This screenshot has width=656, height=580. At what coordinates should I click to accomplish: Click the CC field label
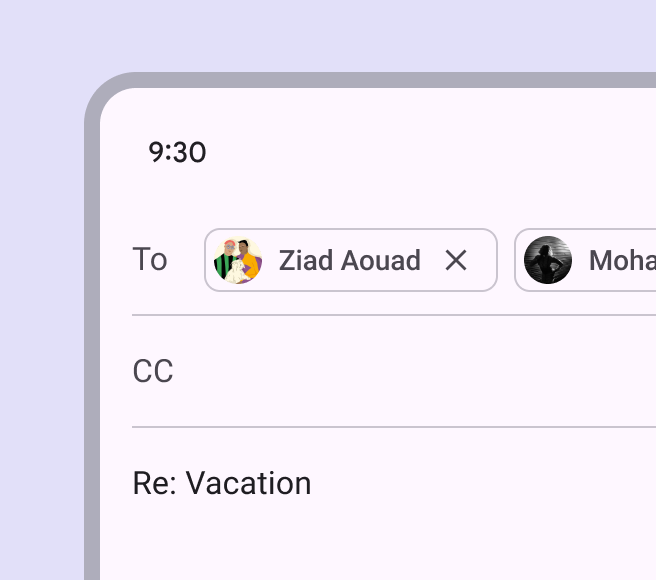tap(153, 372)
